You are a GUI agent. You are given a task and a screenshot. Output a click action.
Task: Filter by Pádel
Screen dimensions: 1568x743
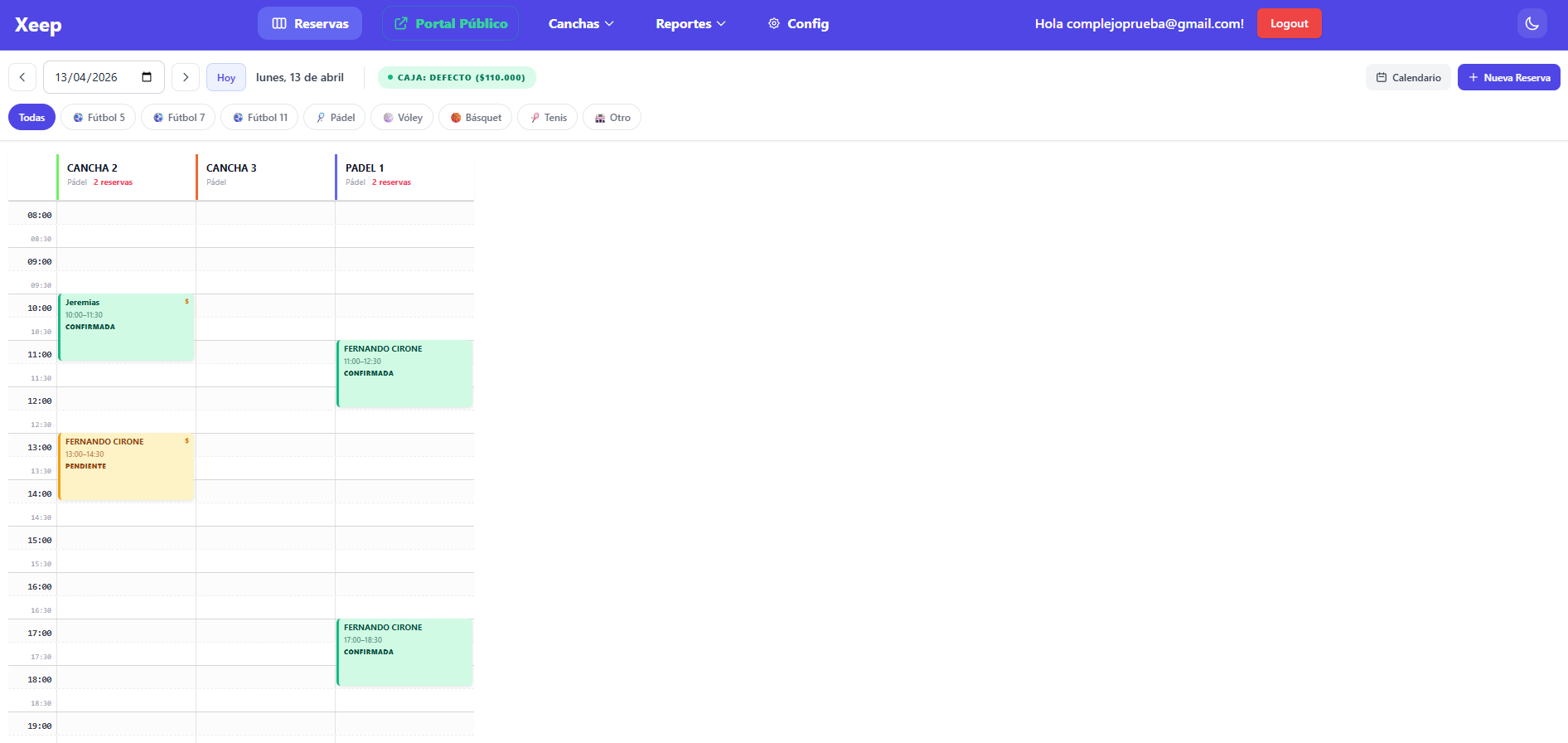(334, 117)
